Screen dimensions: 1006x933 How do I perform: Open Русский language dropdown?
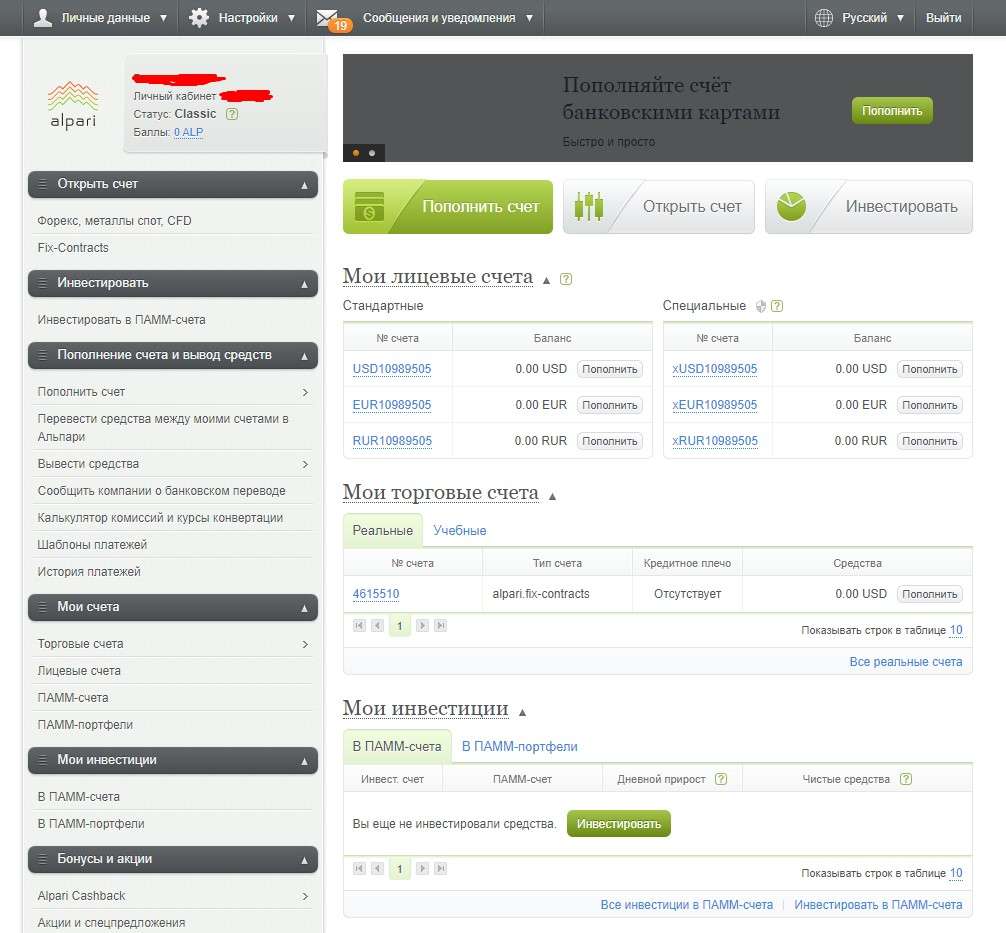[860, 17]
